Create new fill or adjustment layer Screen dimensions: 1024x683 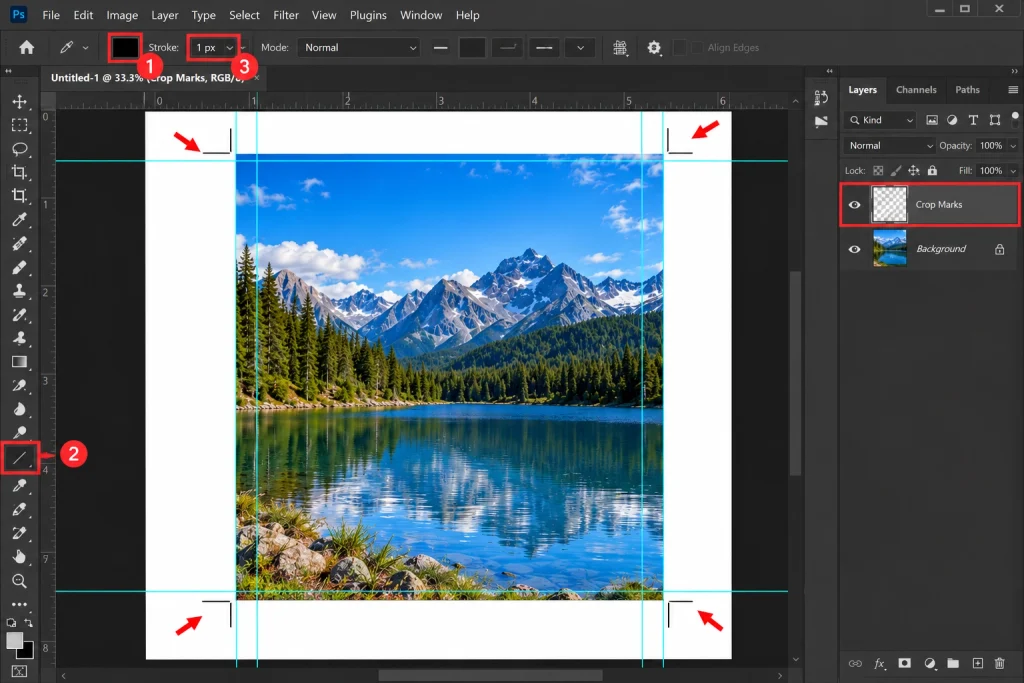click(x=929, y=663)
